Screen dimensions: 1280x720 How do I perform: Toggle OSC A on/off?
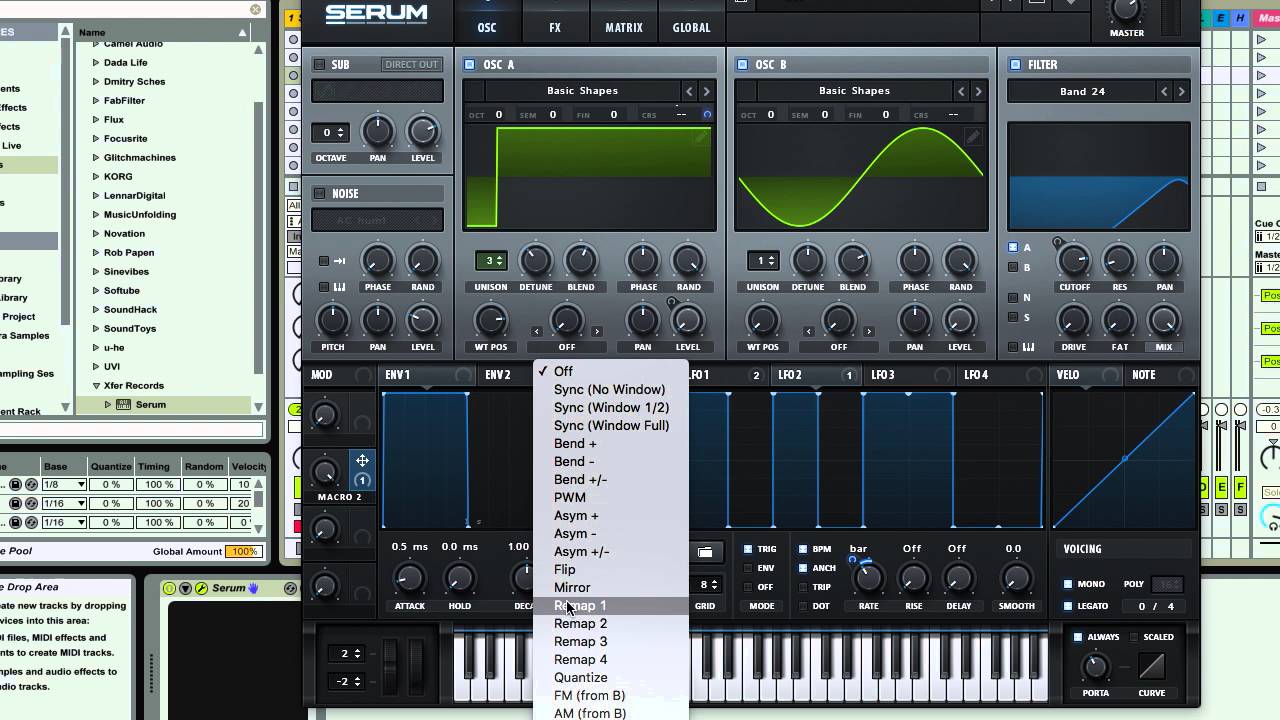coord(469,65)
